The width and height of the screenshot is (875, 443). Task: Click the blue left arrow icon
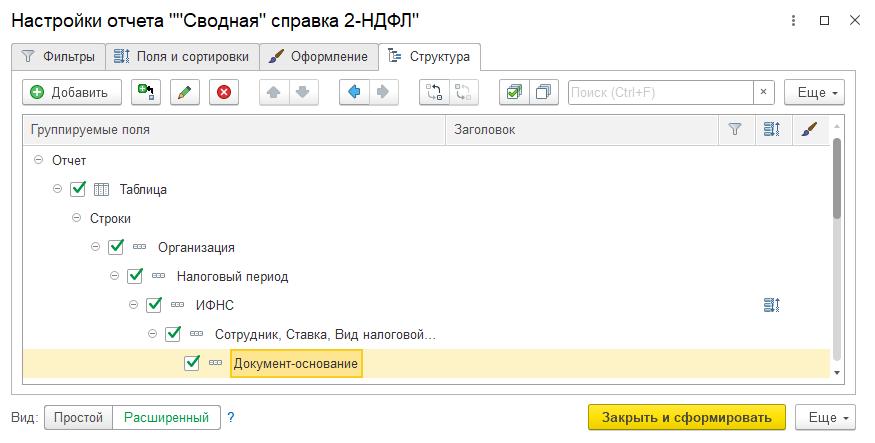354,93
